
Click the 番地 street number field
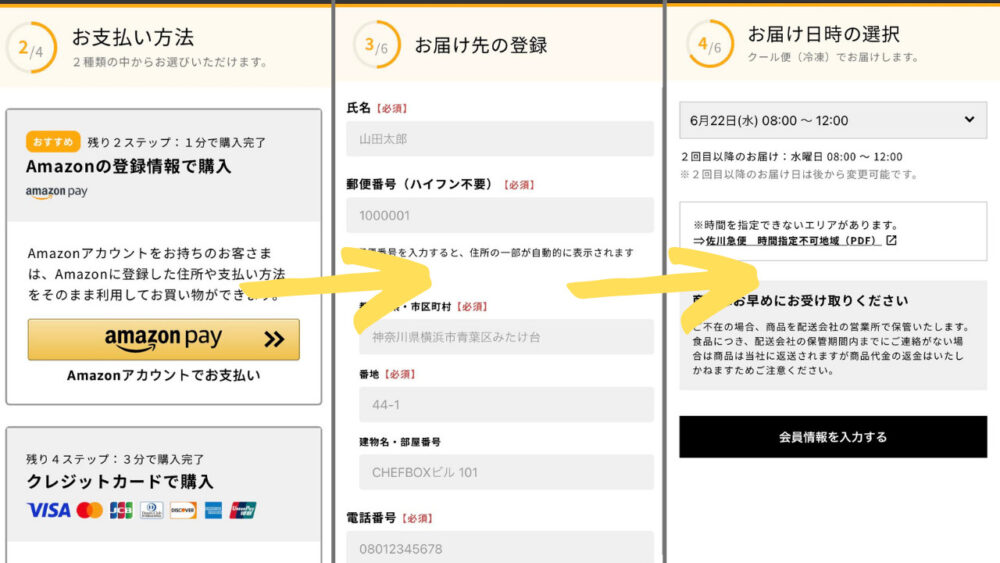[x=506, y=404]
